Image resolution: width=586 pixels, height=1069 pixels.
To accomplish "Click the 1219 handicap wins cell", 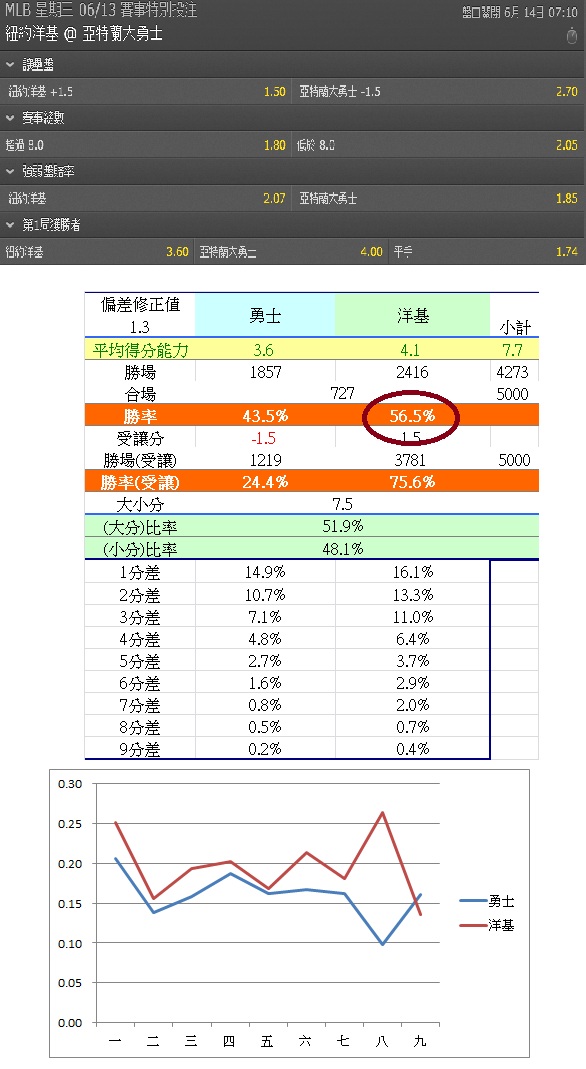I will pos(265,460).
